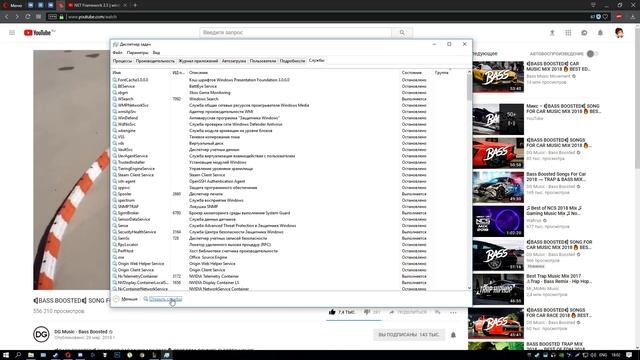Open the DG Music channel avatar
Viewport: 640px width, 360px height.
41,334
